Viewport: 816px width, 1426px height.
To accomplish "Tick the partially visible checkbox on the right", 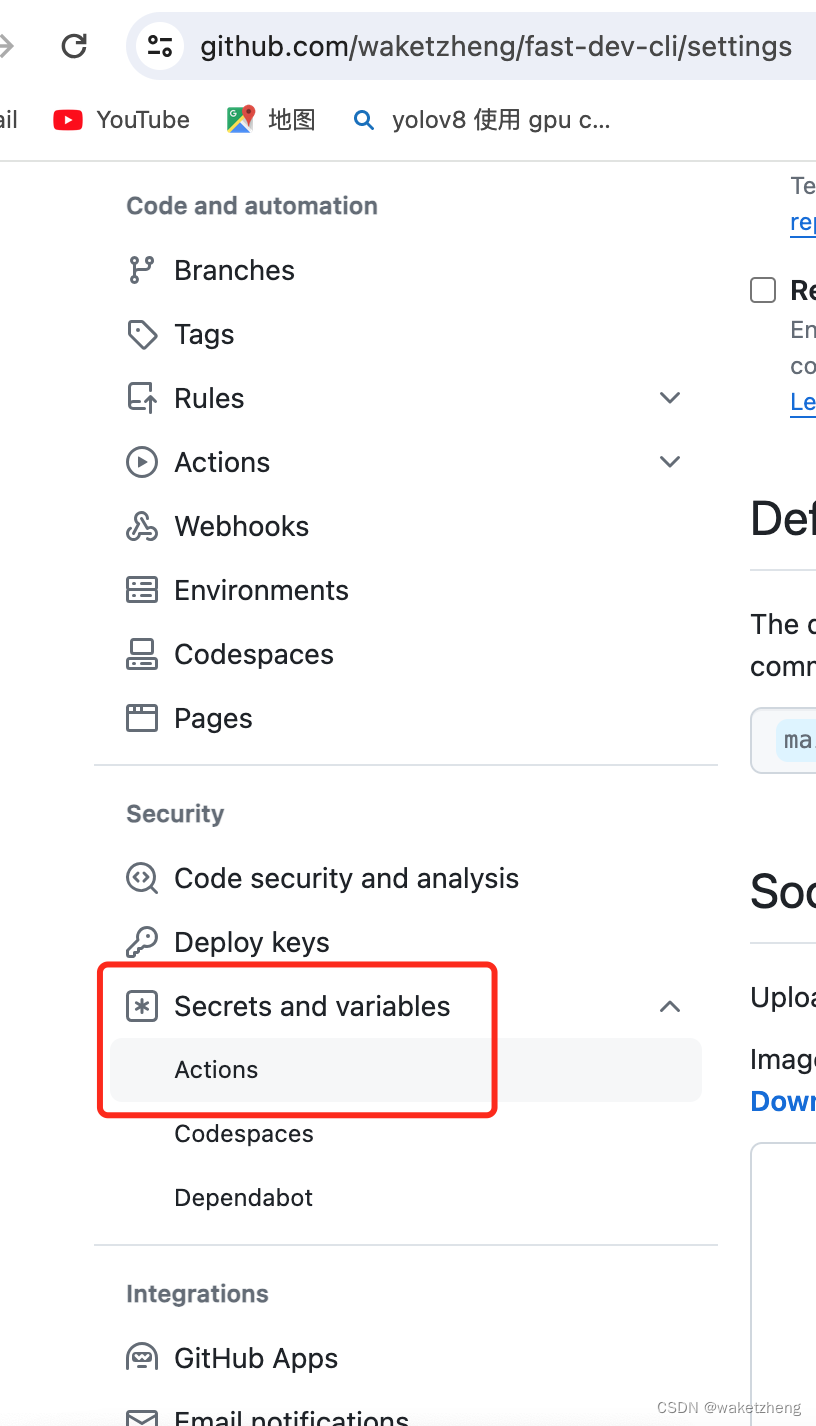I will point(763,291).
